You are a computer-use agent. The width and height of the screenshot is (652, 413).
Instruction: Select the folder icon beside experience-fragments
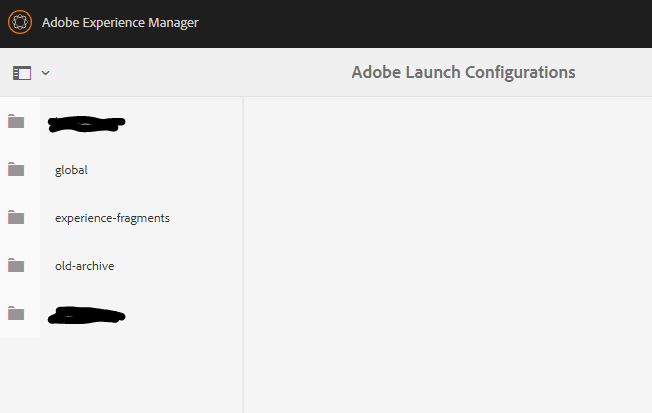click(16, 218)
